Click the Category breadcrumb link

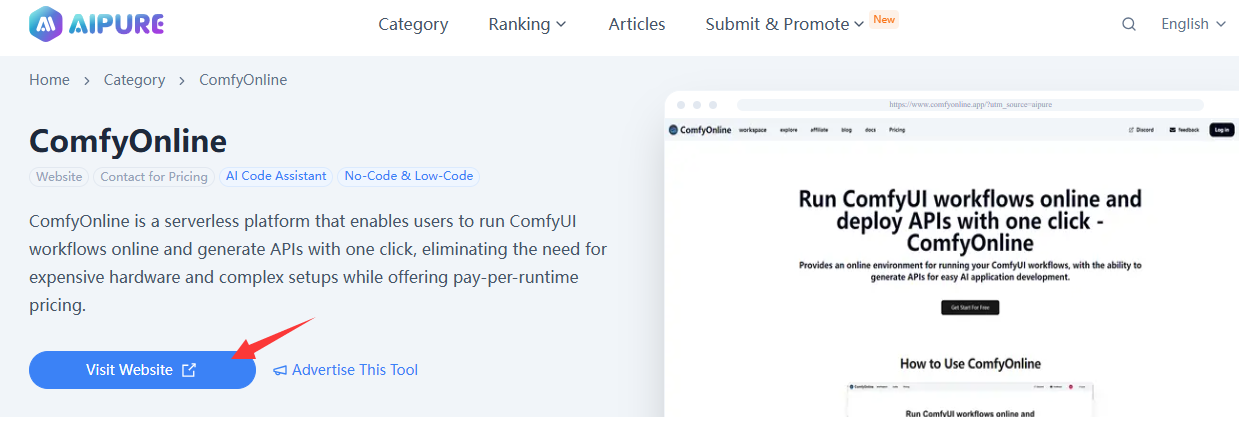tap(134, 80)
